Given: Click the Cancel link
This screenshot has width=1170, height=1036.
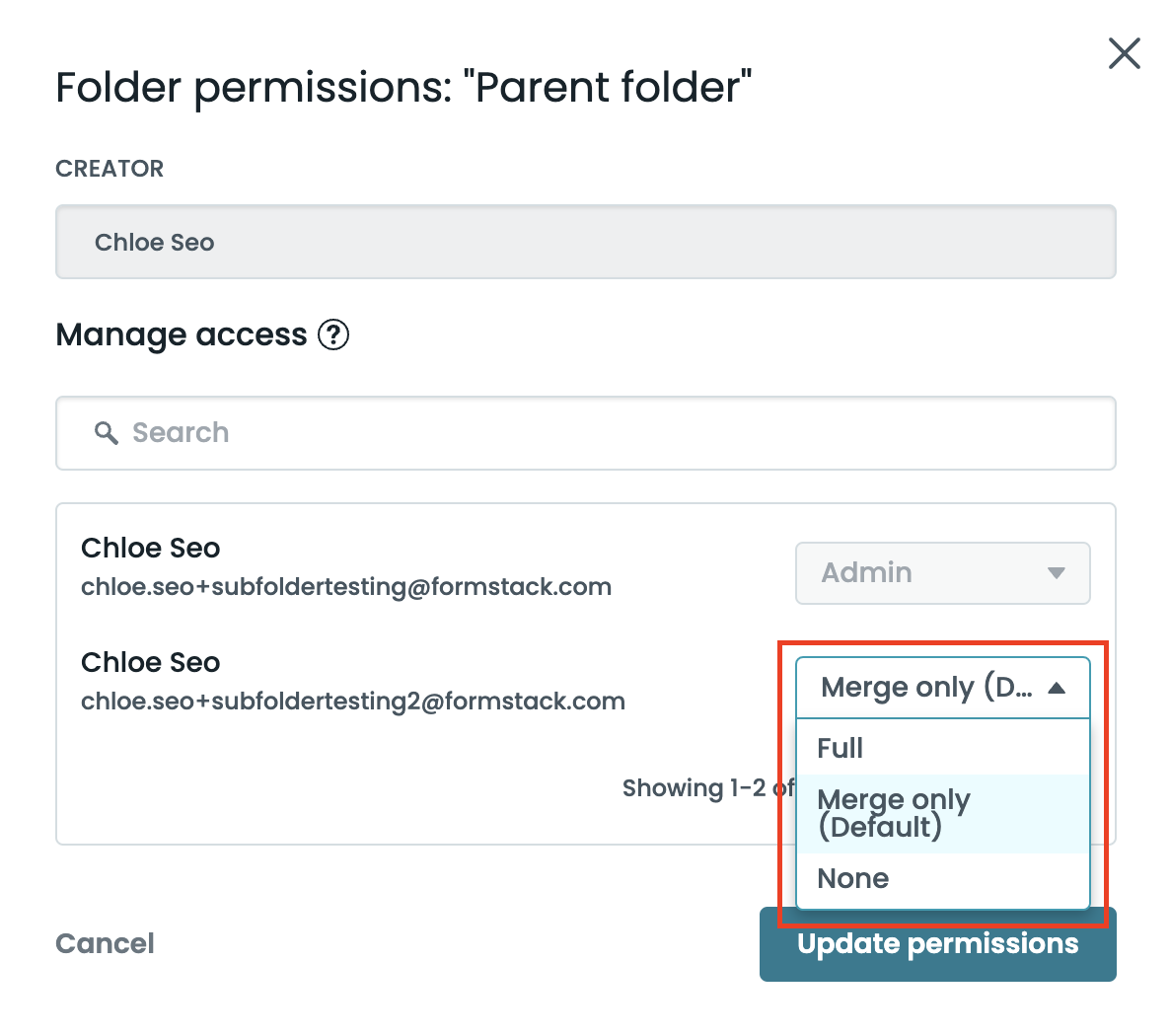Looking at the screenshot, I should click(x=105, y=943).
